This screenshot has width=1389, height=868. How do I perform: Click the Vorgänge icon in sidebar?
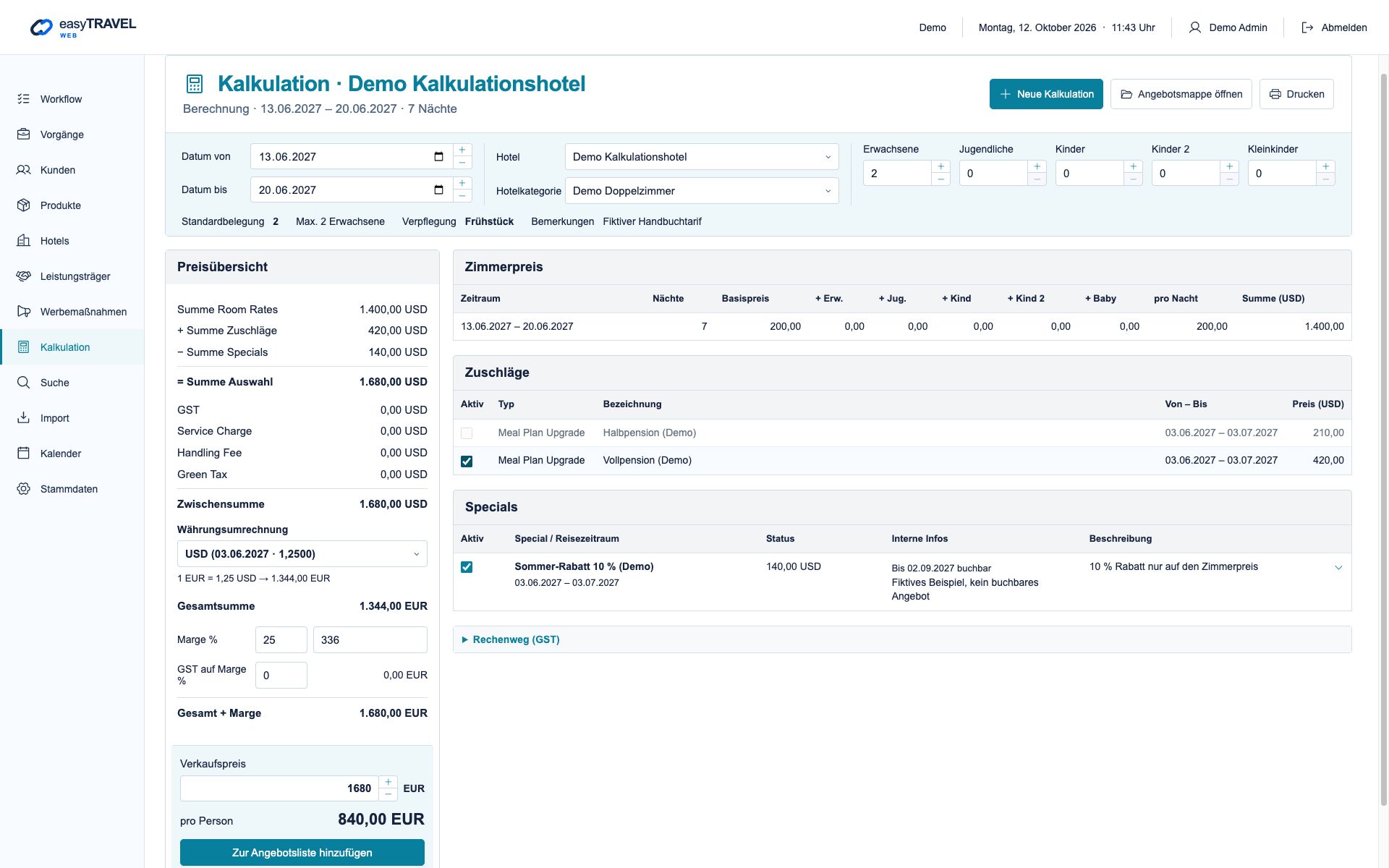(24, 135)
